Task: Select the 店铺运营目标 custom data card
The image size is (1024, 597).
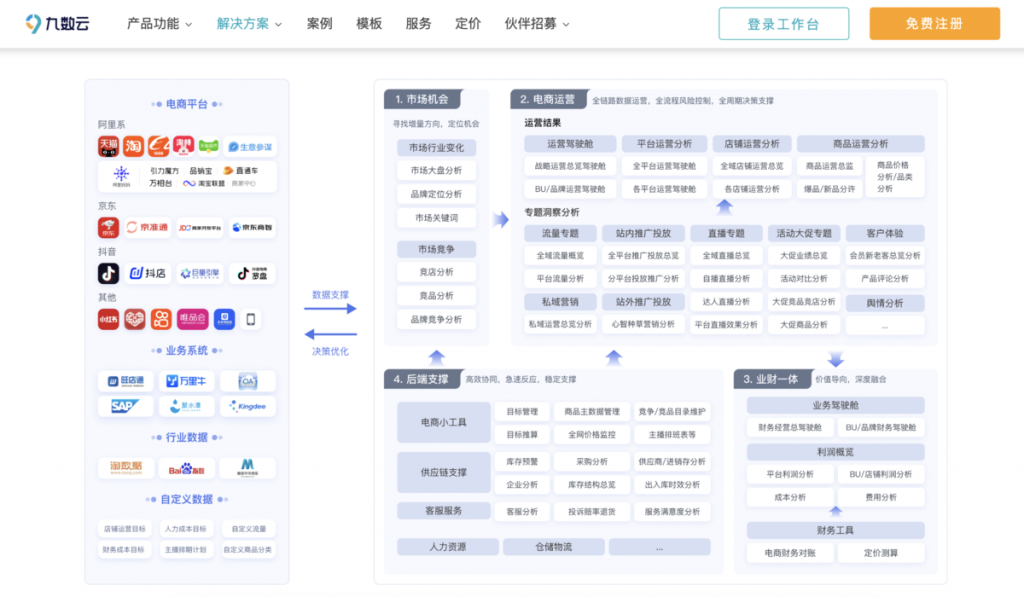Action: tap(124, 528)
